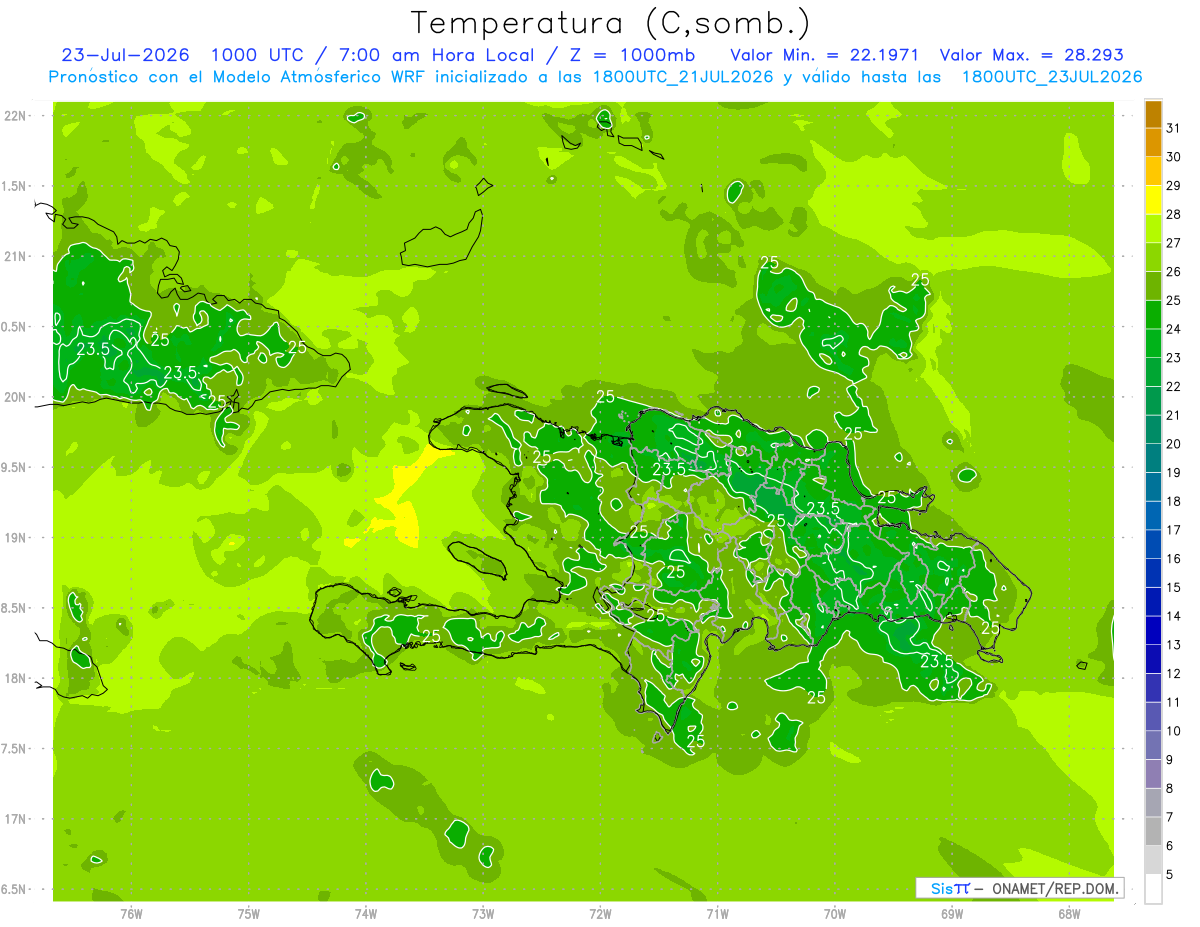Click the legend value 5

coord(1170,874)
